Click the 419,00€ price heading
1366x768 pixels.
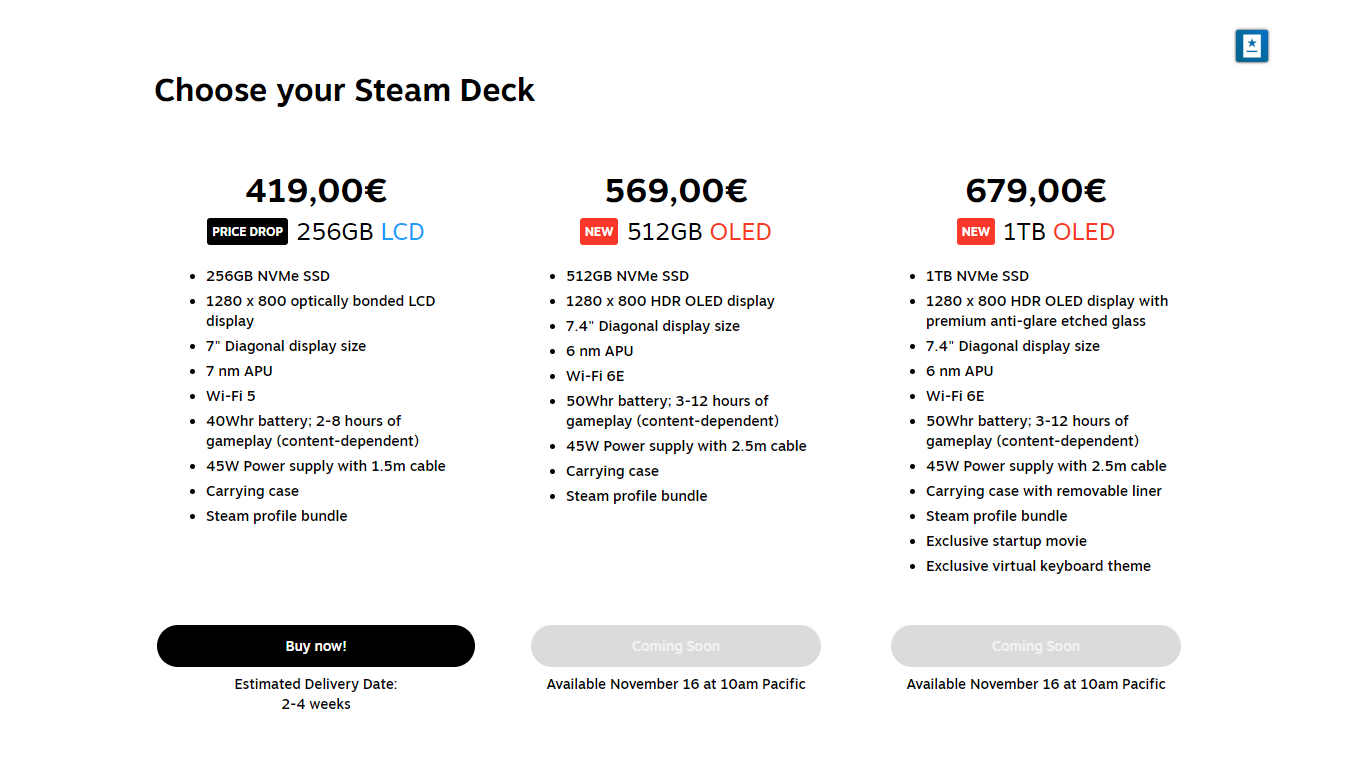point(317,190)
